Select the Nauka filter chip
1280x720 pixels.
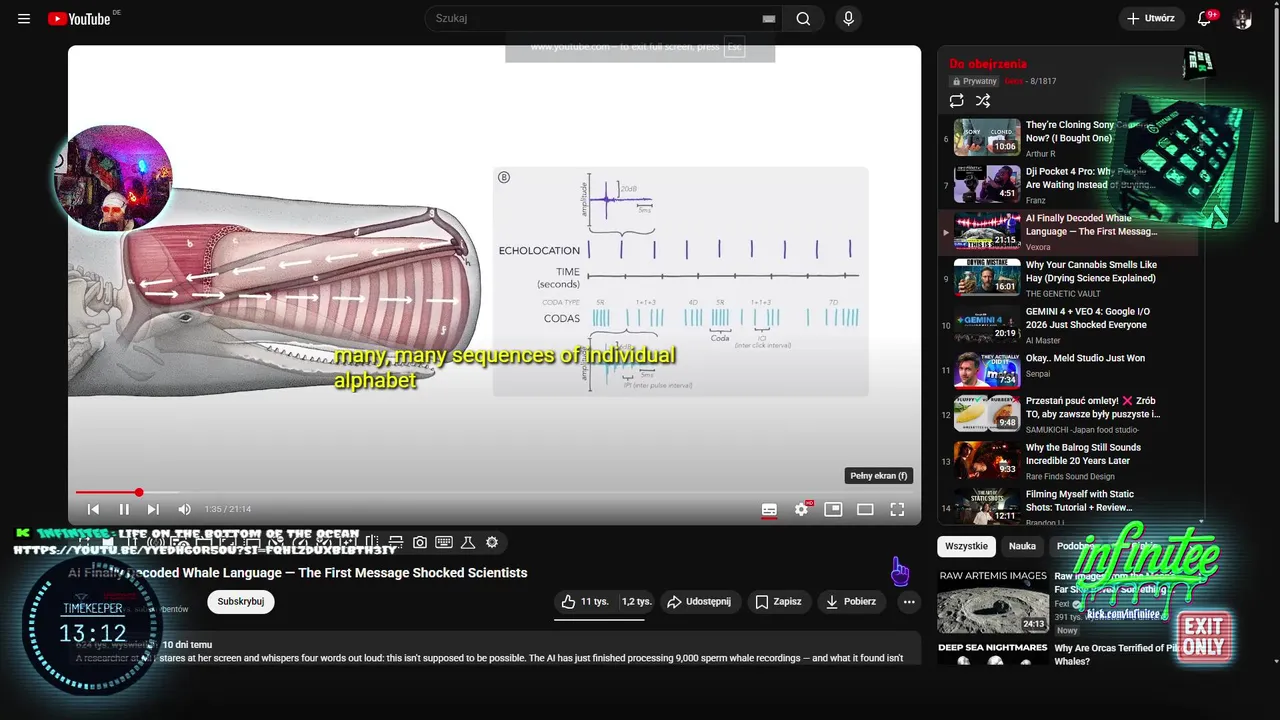point(1022,546)
